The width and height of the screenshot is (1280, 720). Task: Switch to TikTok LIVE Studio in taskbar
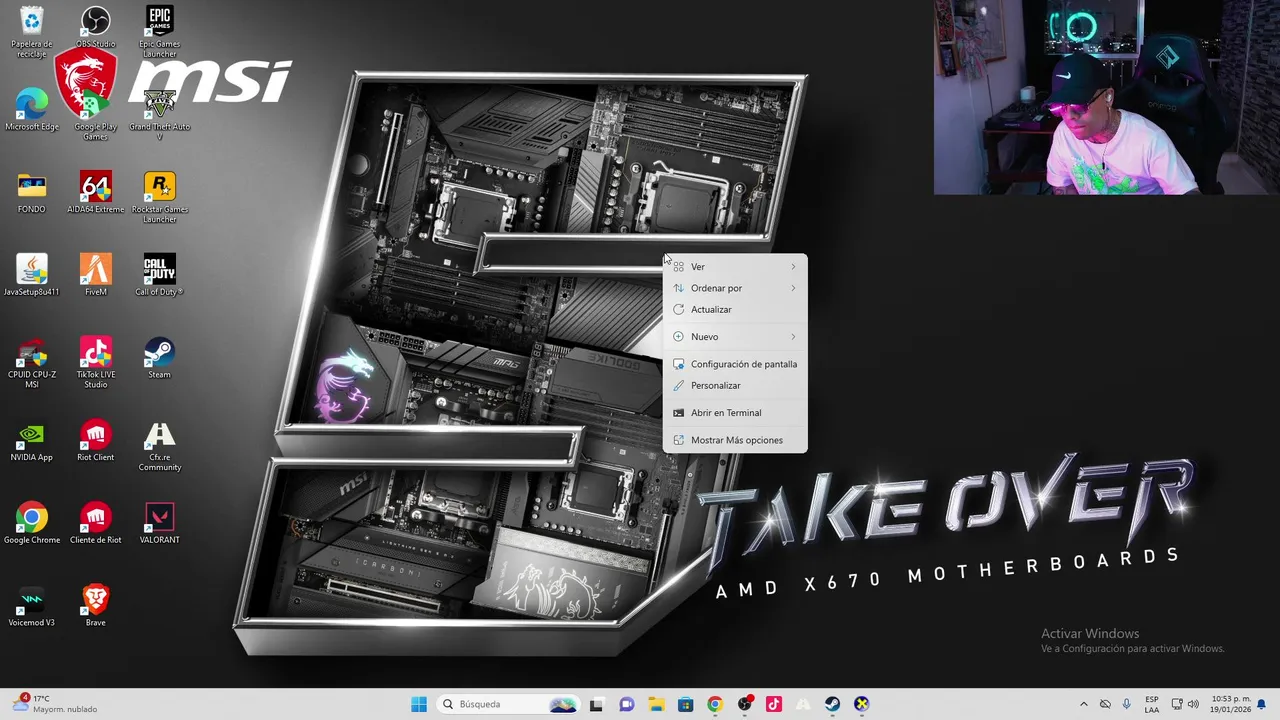click(x=773, y=704)
